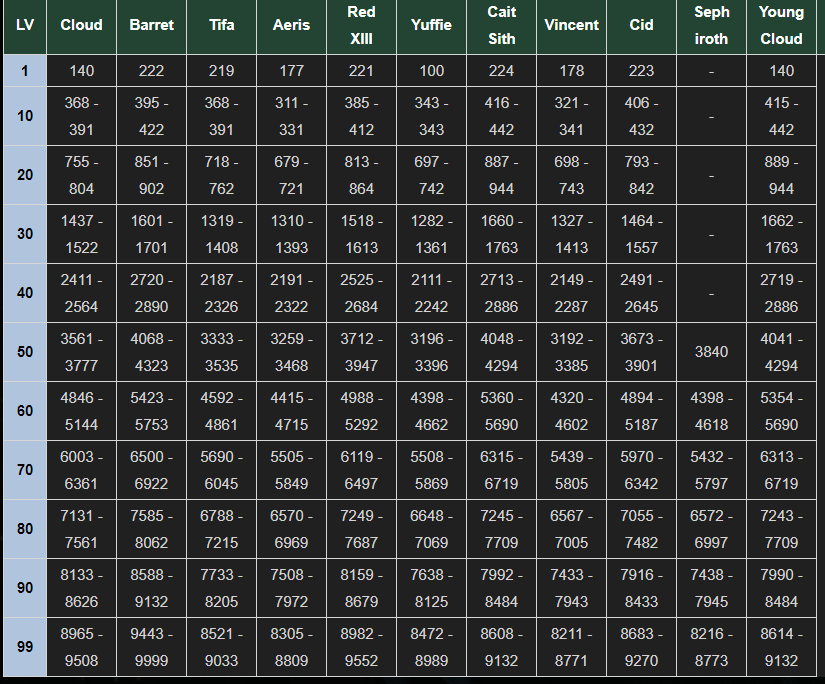
Task: Click Yuffie's level 1 value 100
Action: 431,71
